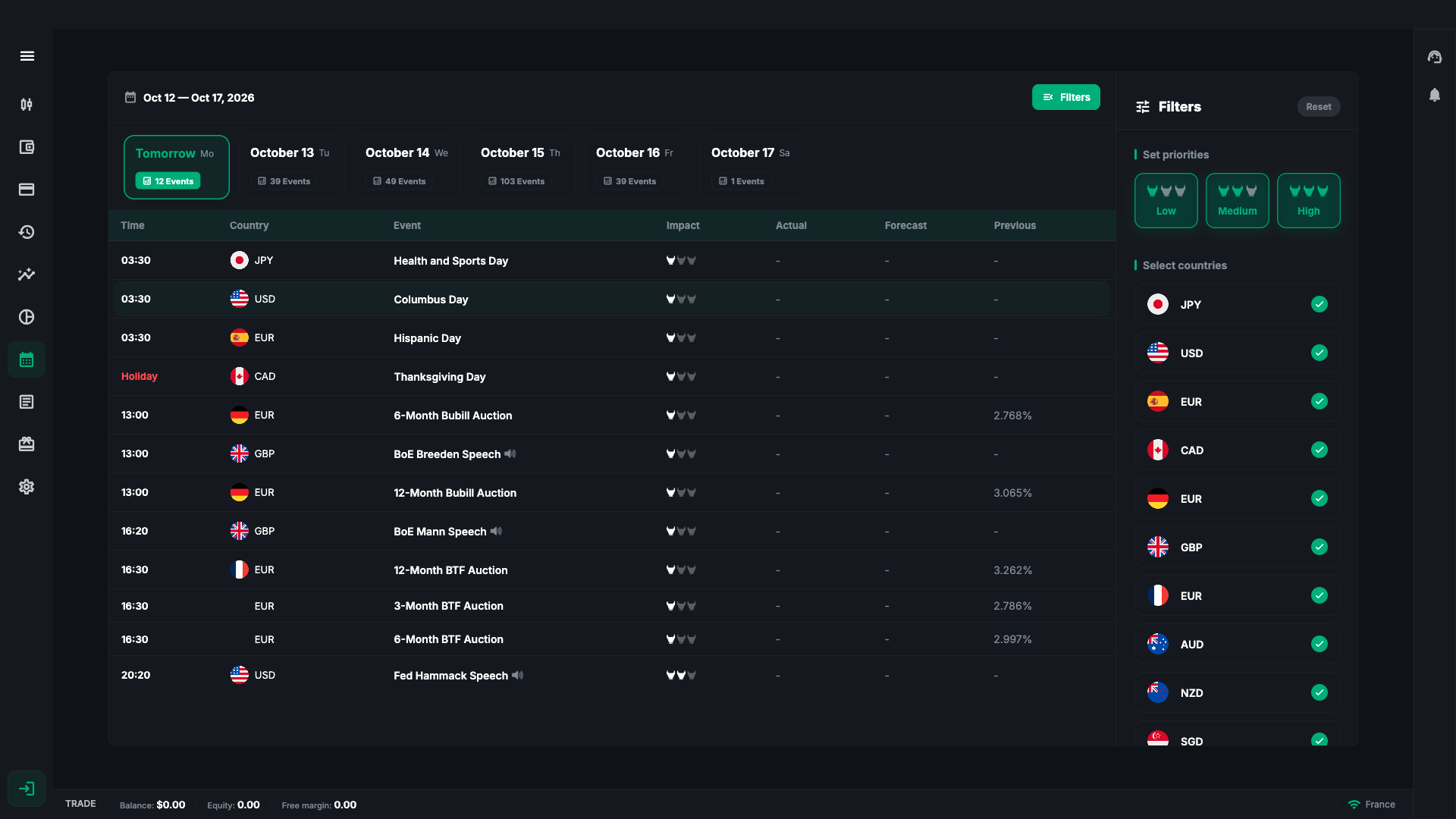Select the Thanksgiving Day event row
Screen dimensions: 1456x819
click(611, 376)
